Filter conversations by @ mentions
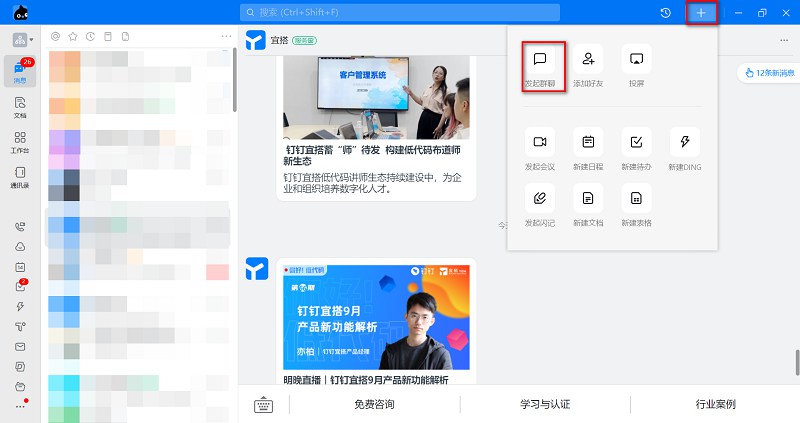800x423 pixels. click(56, 36)
